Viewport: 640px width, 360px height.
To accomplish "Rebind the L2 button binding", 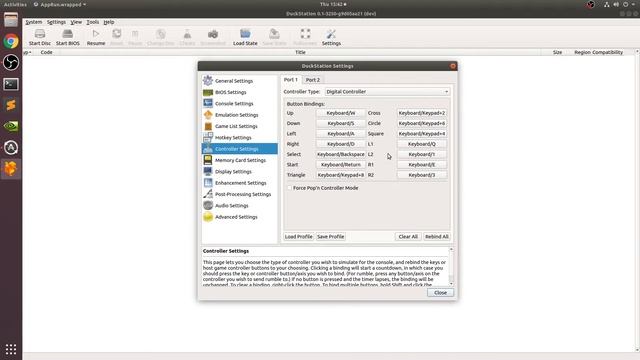I will pos(422,154).
